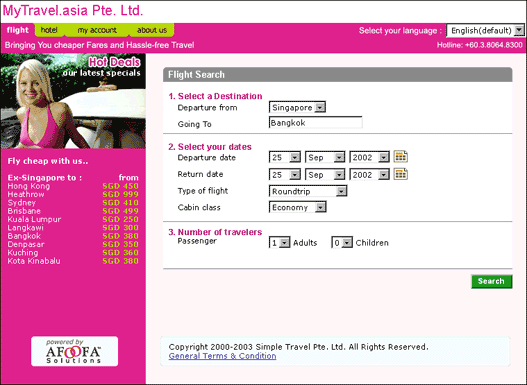
Task: Open the departure date calendar icon
Action: pos(401,157)
